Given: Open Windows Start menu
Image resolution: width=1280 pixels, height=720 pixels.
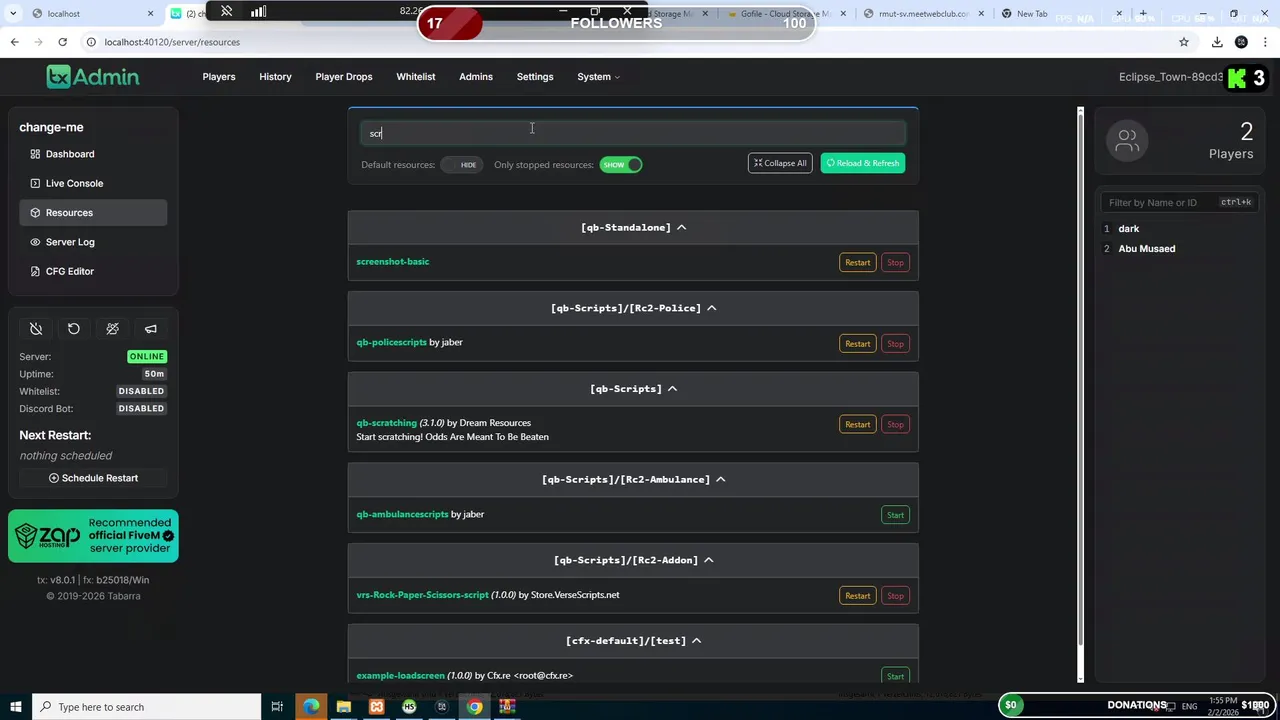Looking at the screenshot, I should (15, 707).
